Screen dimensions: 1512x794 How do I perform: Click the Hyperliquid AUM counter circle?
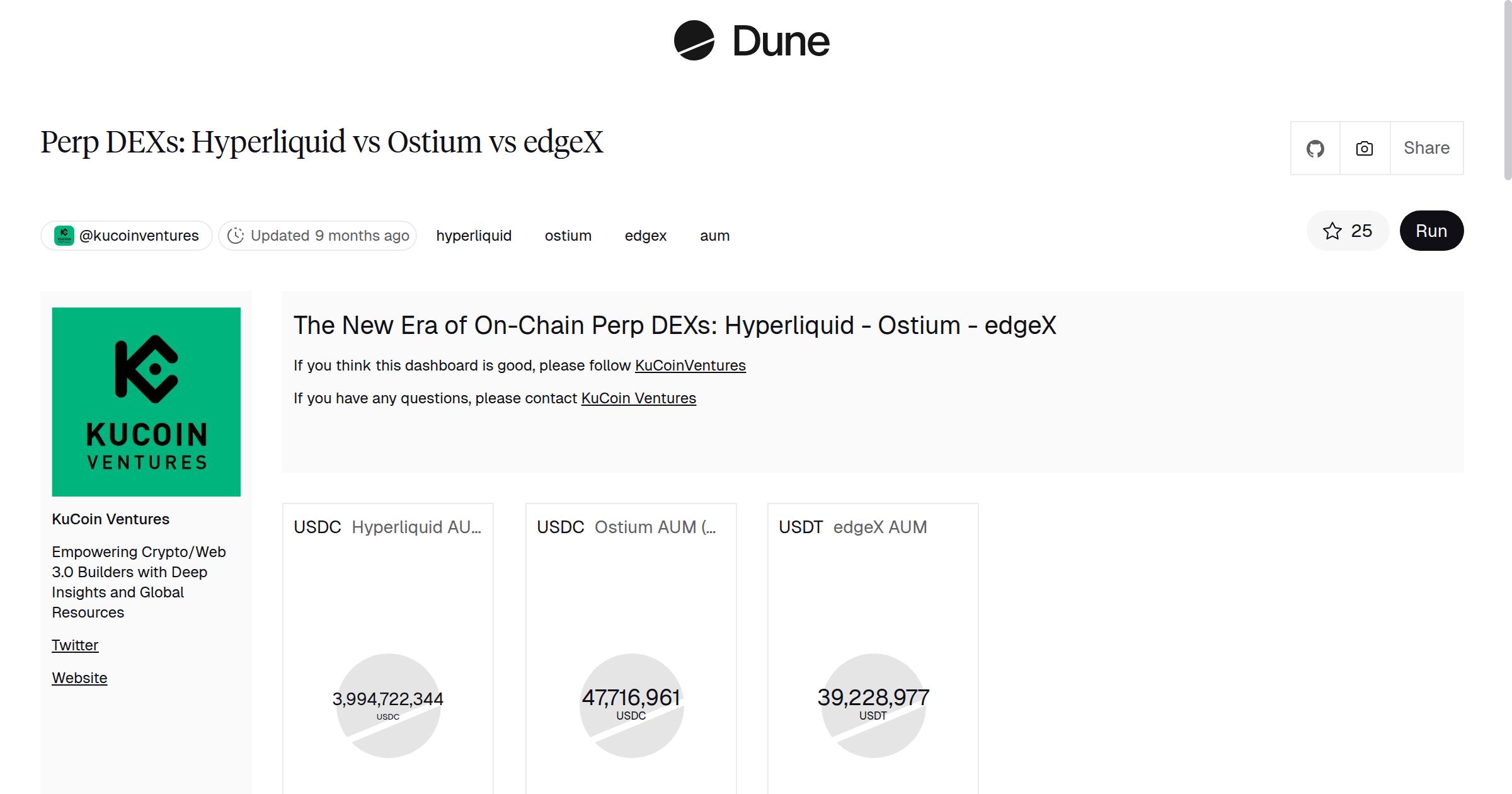388,705
